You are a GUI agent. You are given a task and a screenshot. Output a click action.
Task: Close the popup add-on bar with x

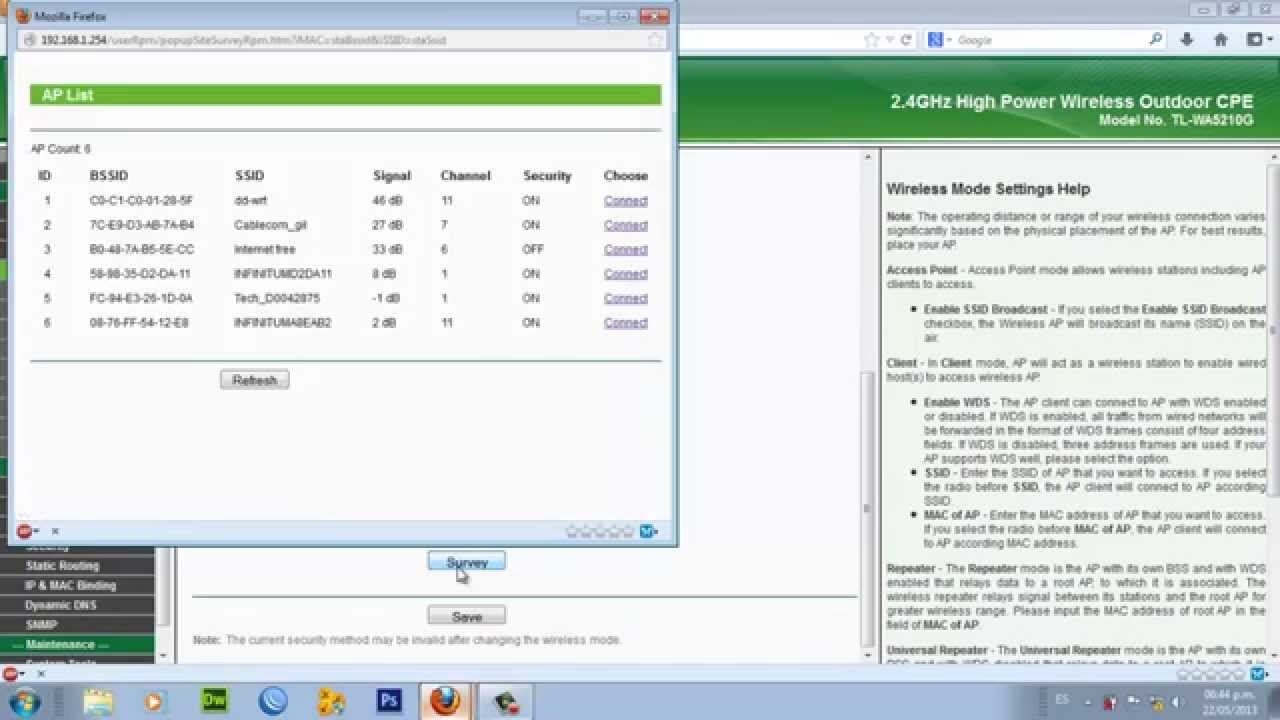pos(55,531)
